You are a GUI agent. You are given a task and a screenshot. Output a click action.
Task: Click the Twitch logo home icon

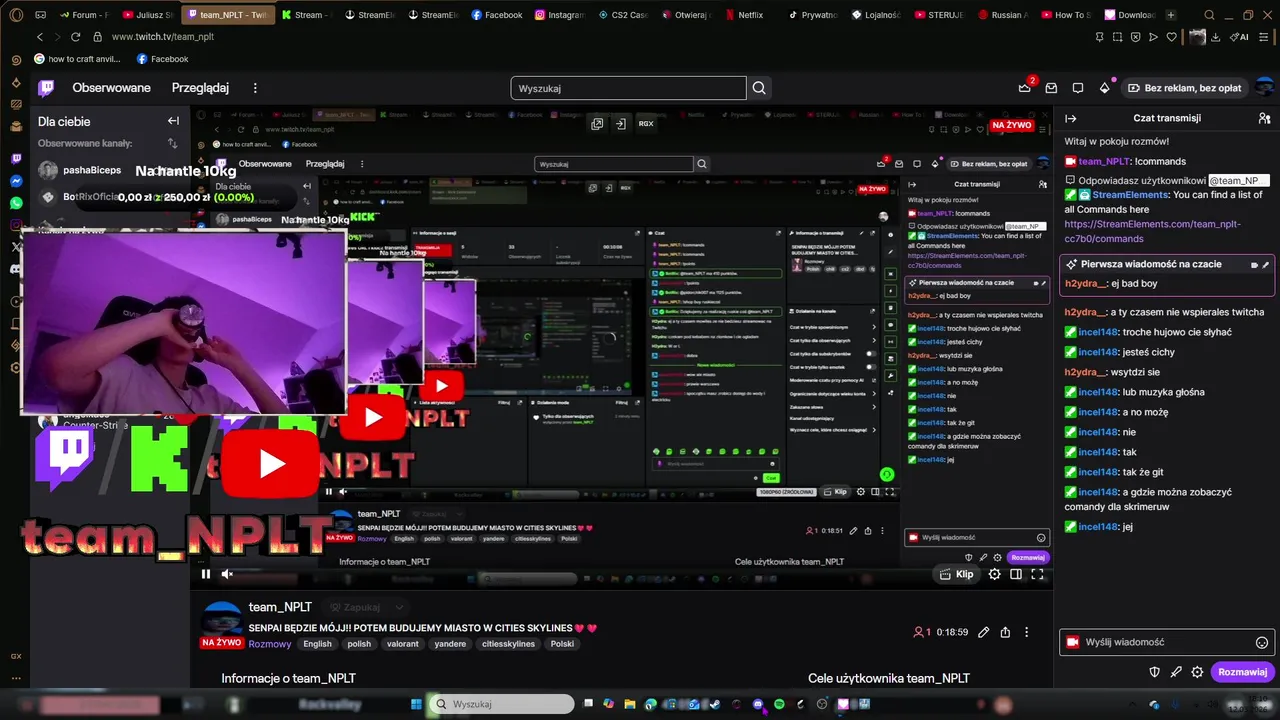pyautogui.click(x=46, y=88)
